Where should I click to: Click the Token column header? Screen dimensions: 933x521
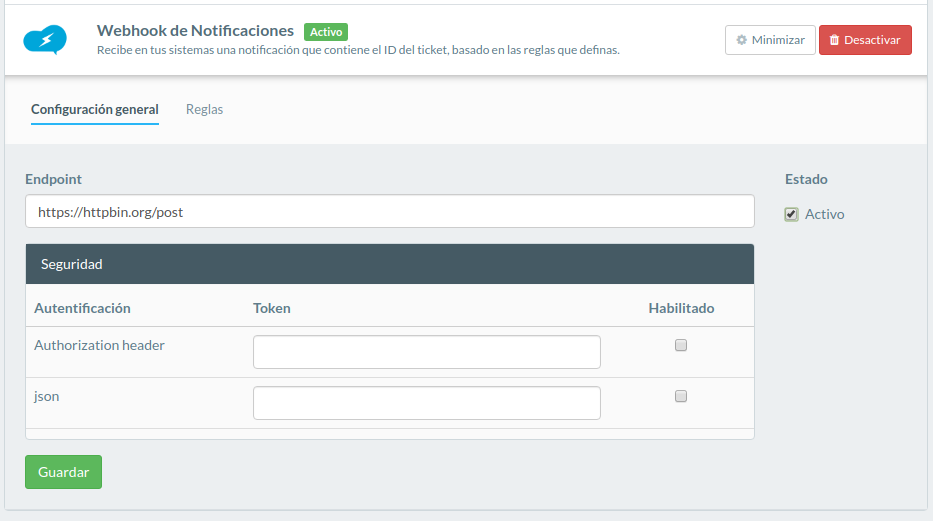coord(272,308)
